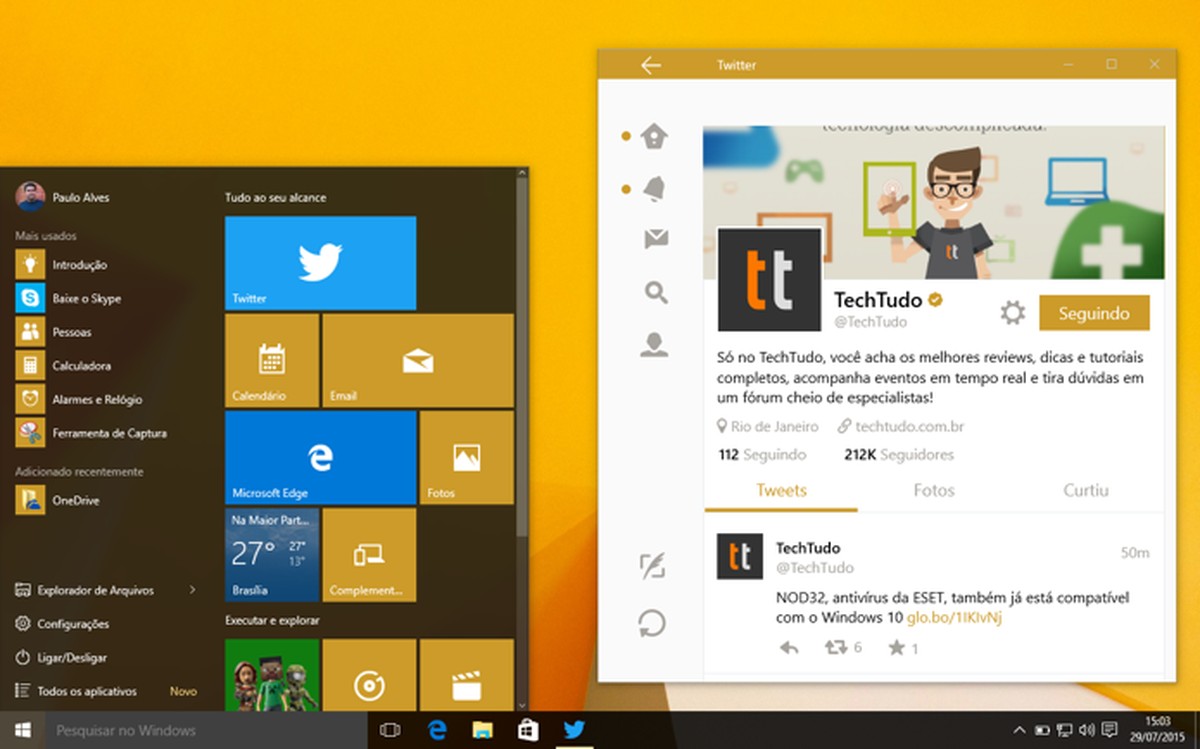Image resolution: width=1200 pixels, height=749 pixels.
Task: Expand hidden system tray icons
Action: pos(1019,731)
